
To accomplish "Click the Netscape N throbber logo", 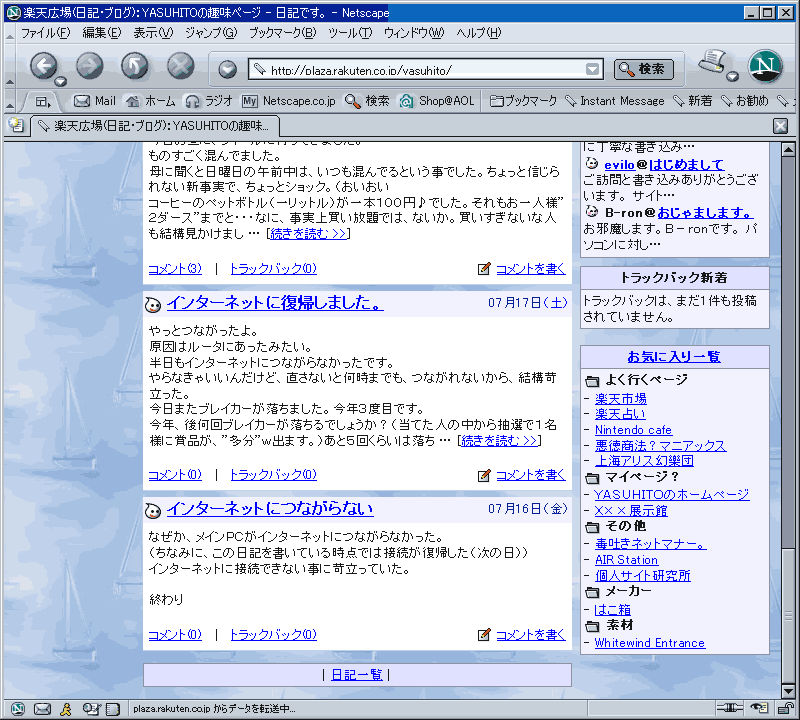I will [x=765, y=66].
